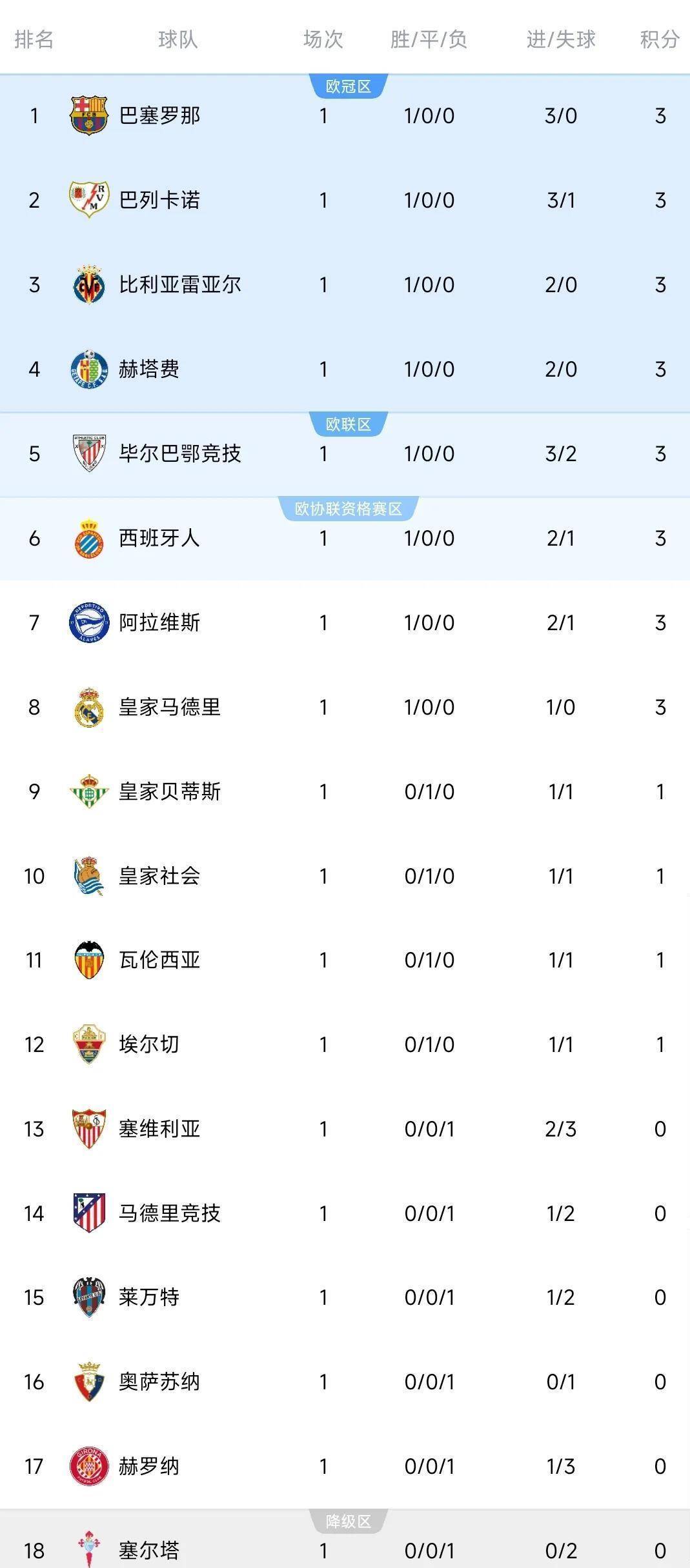This screenshot has height=1568, width=690.
Task: Click the 排名 column header
Action: point(34,39)
